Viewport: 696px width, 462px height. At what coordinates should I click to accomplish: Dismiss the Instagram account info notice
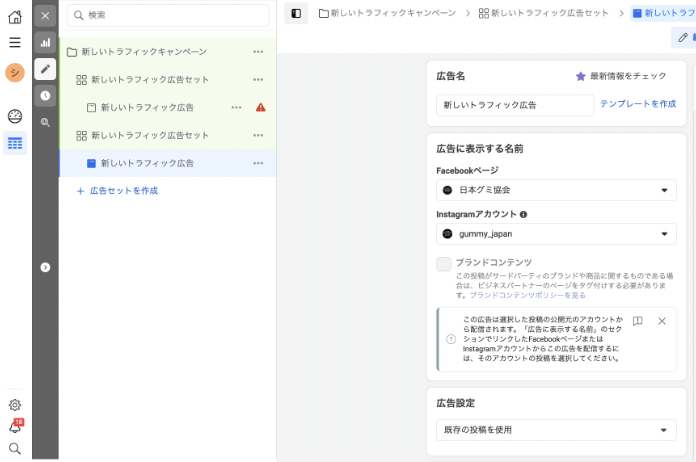pyautogui.click(x=662, y=321)
